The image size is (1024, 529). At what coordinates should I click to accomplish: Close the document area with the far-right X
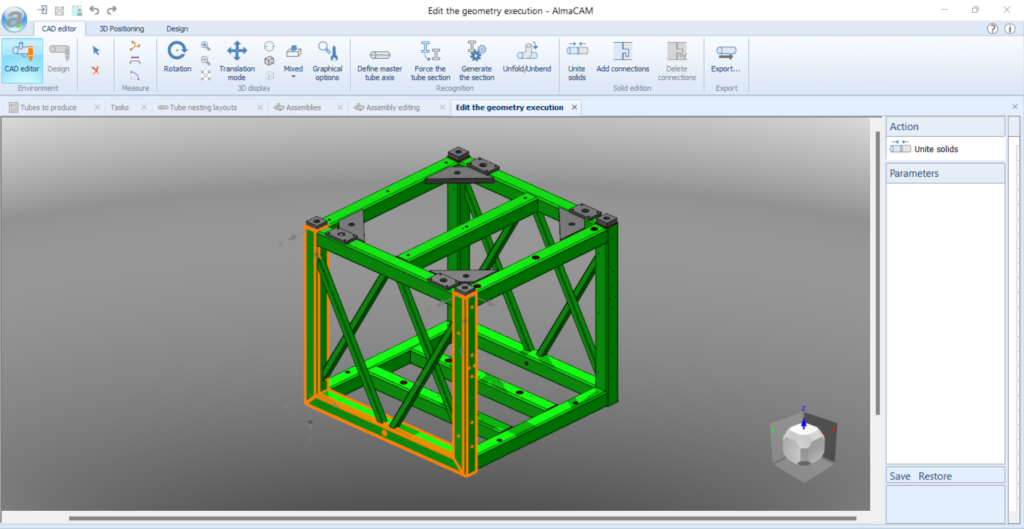1015,106
